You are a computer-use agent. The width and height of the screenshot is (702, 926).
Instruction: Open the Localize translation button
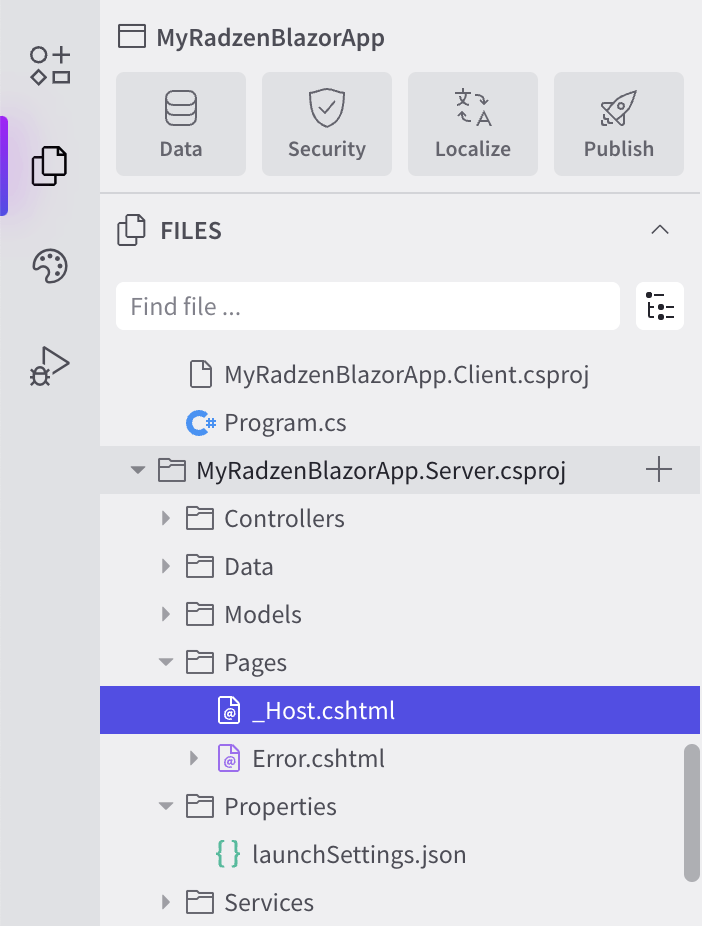click(x=472, y=124)
